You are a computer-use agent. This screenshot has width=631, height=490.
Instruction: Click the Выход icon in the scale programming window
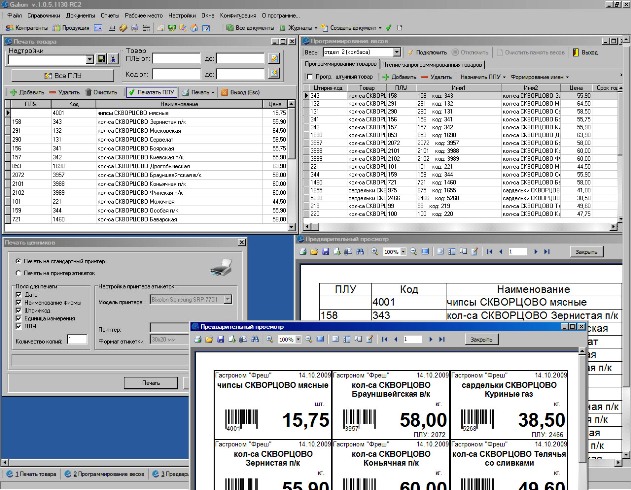[576, 51]
